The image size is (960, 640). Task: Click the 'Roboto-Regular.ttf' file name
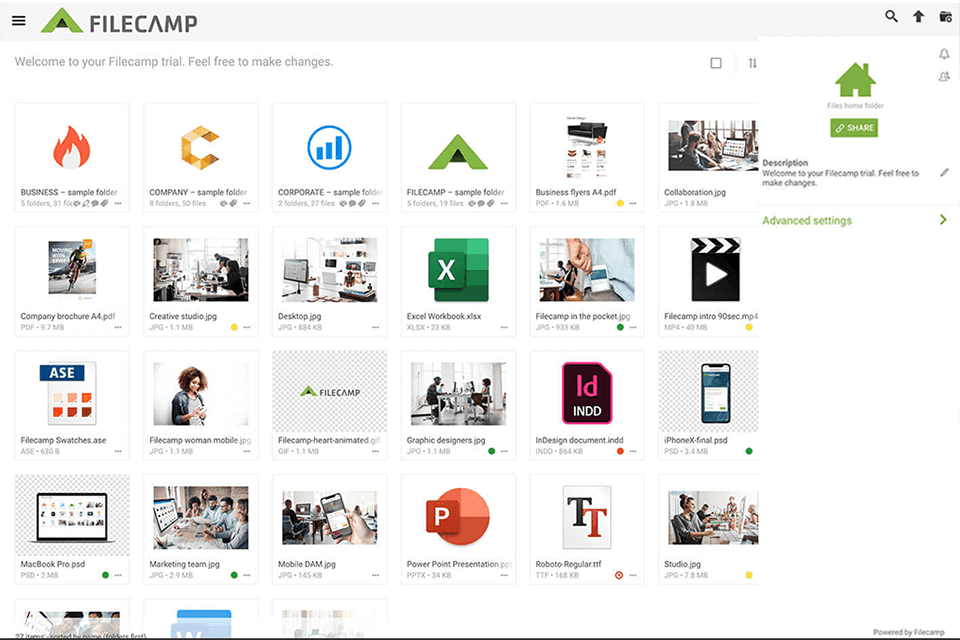click(x=568, y=564)
